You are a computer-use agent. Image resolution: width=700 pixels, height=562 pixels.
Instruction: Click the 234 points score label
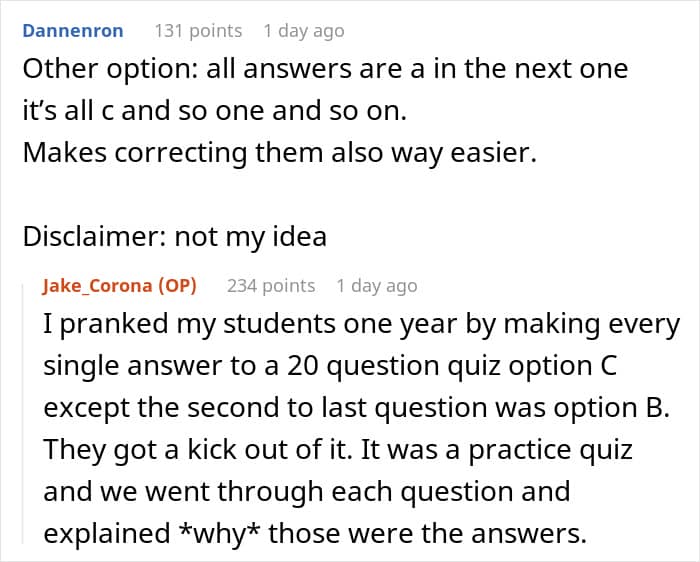click(x=271, y=286)
